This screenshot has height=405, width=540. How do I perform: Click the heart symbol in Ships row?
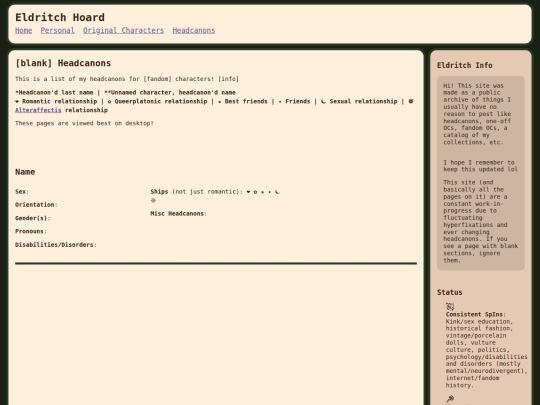tap(248, 192)
